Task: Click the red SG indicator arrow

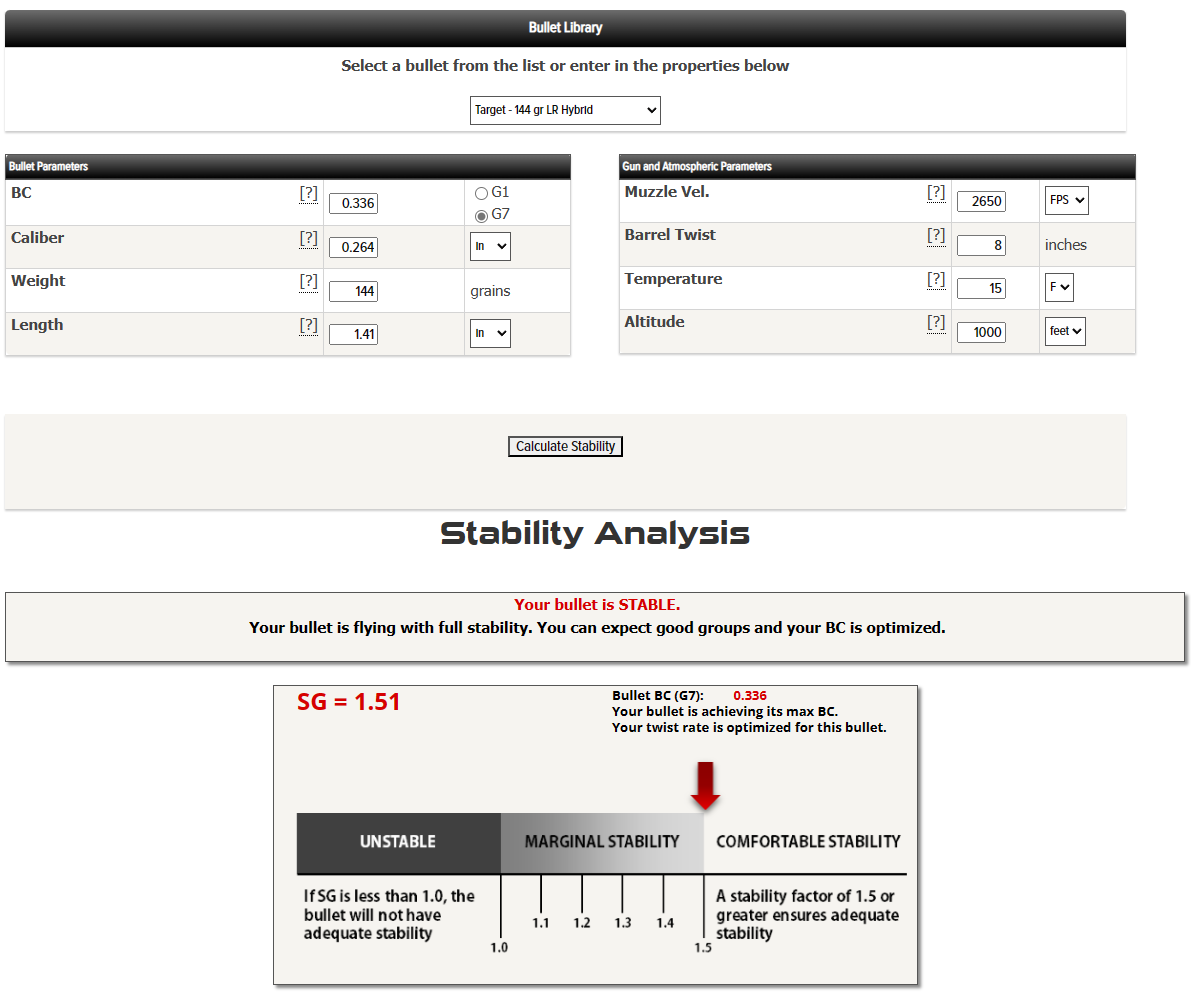Action: point(705,785)
